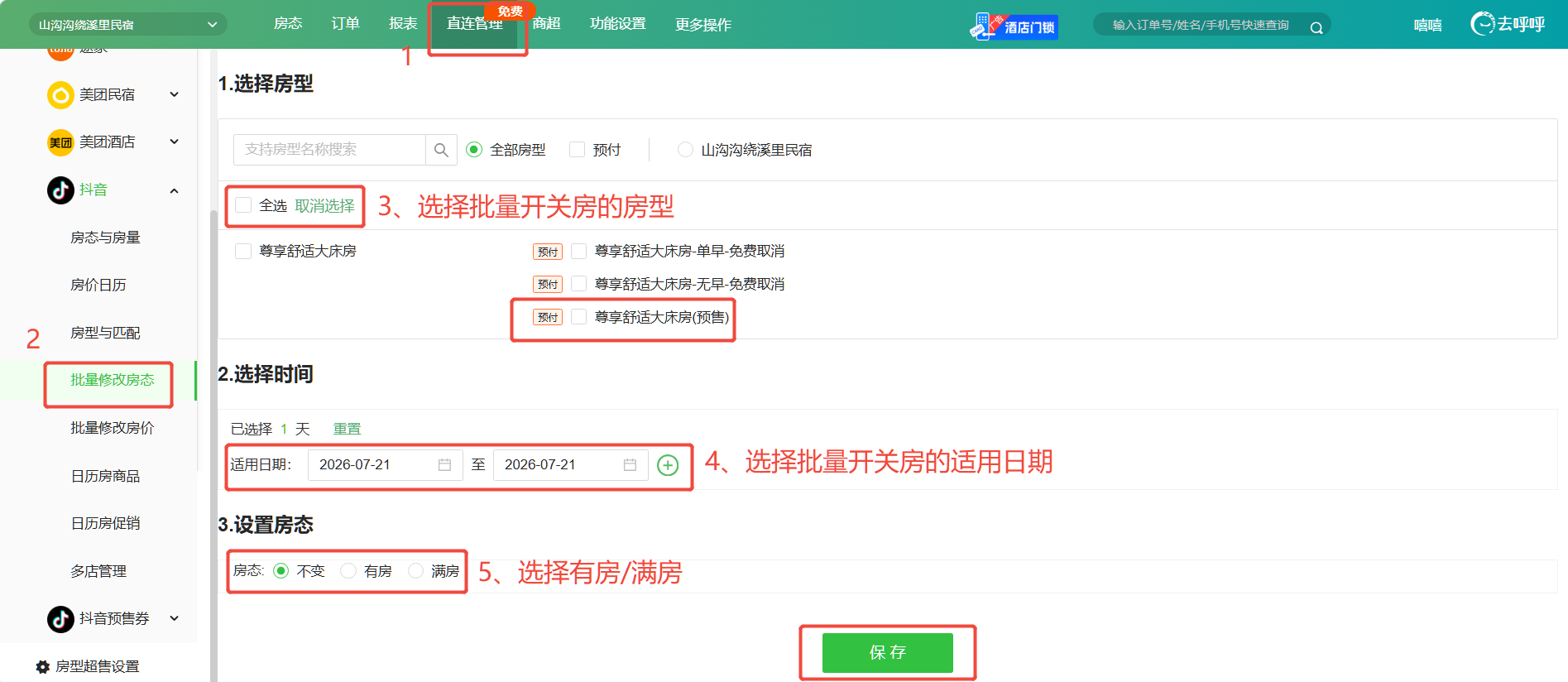
Task: Click the Douyin logo icon beside 抖音
Action: pyautogui.click(x=60, y=190)
